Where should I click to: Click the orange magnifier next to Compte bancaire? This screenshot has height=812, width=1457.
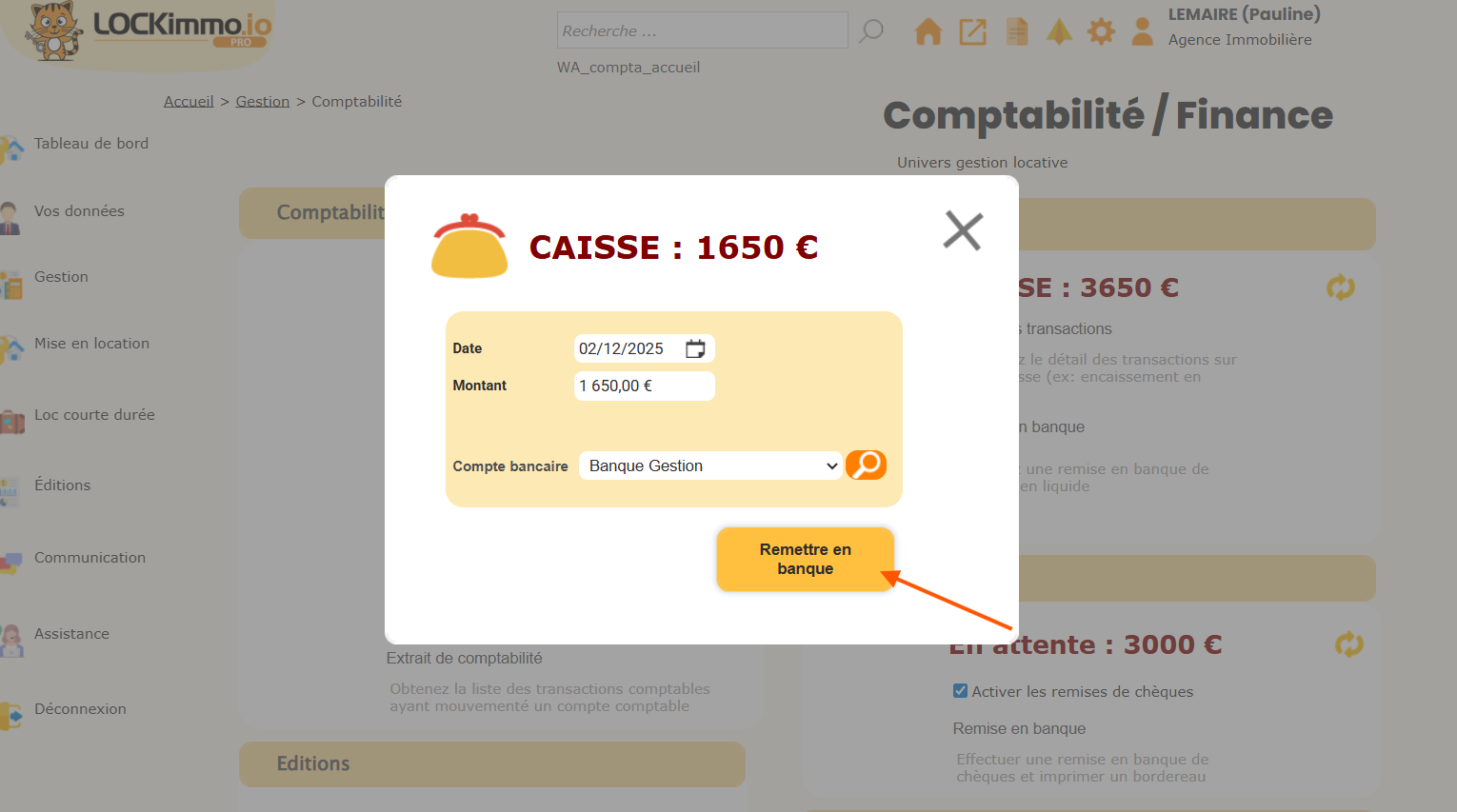[866, 465]
